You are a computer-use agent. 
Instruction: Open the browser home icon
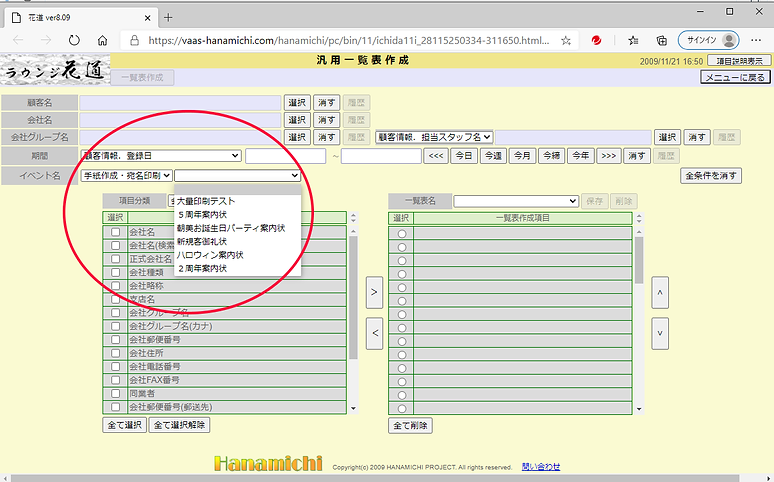102,40
